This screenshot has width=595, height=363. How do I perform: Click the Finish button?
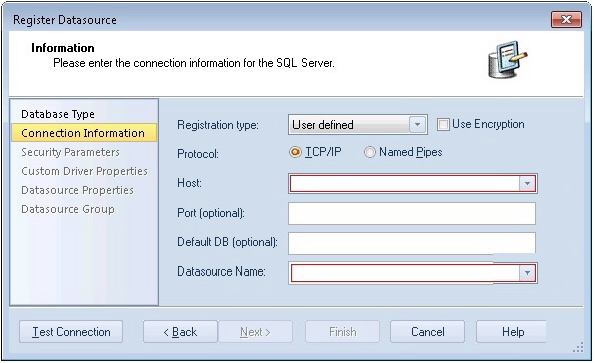pyautogui.click(x=342, y=332)
